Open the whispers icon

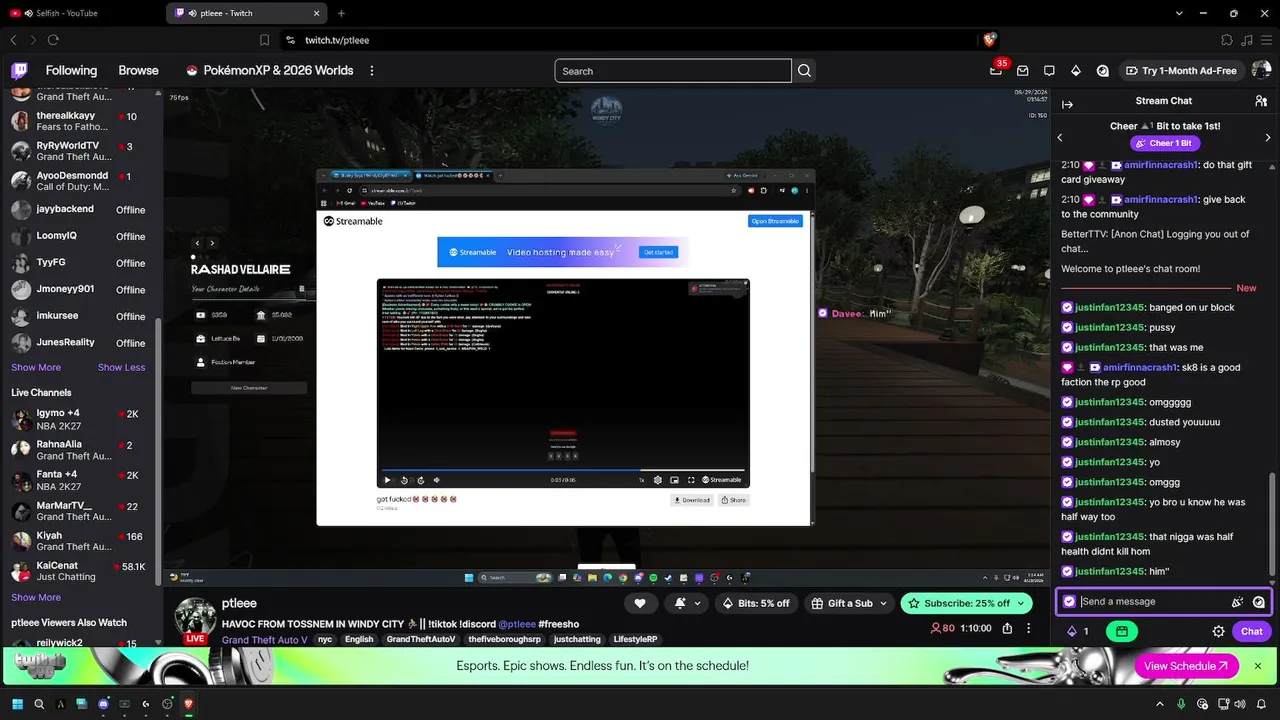(x=1049, y=71)
